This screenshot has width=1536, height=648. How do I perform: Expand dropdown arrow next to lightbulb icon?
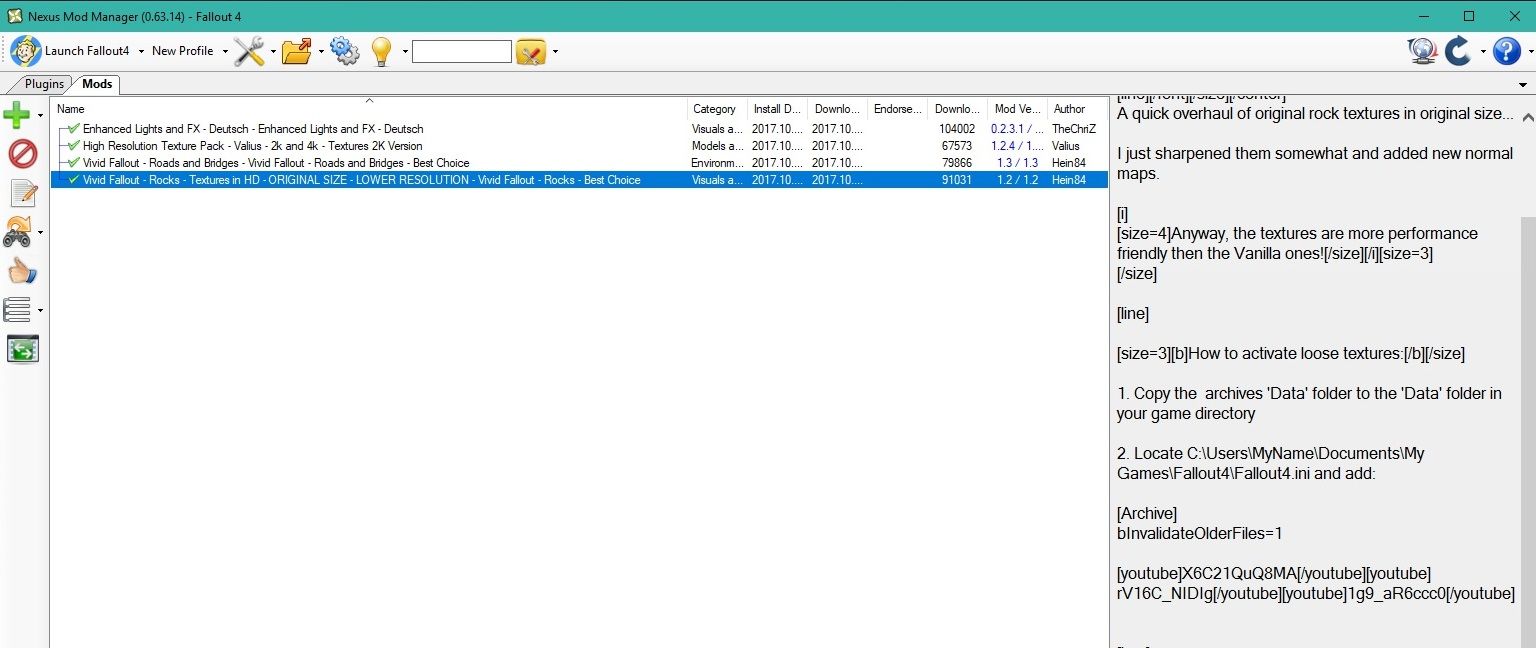coord(405,51)
